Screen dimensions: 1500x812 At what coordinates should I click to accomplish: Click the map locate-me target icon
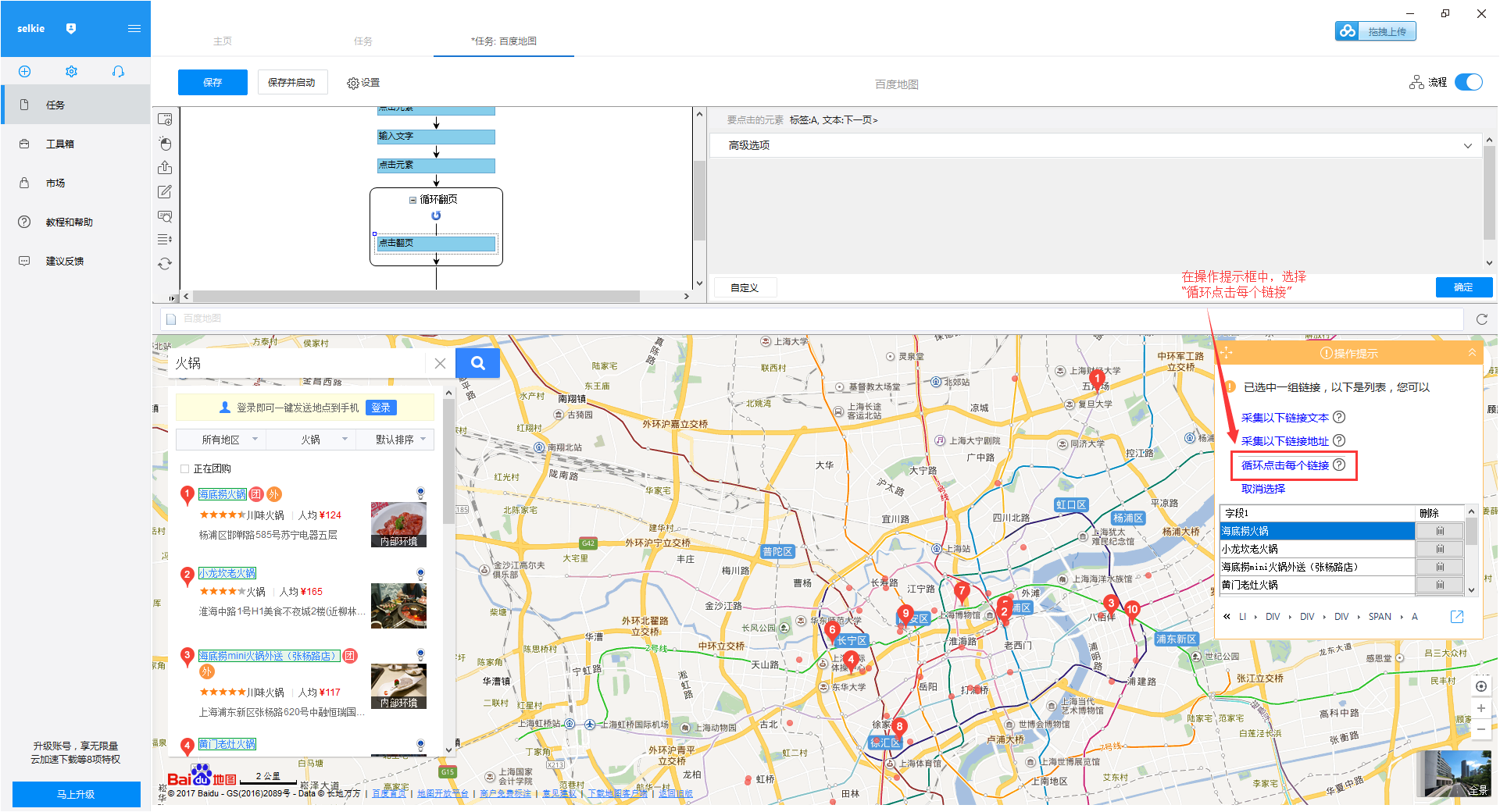click(x=1481, y=686)
